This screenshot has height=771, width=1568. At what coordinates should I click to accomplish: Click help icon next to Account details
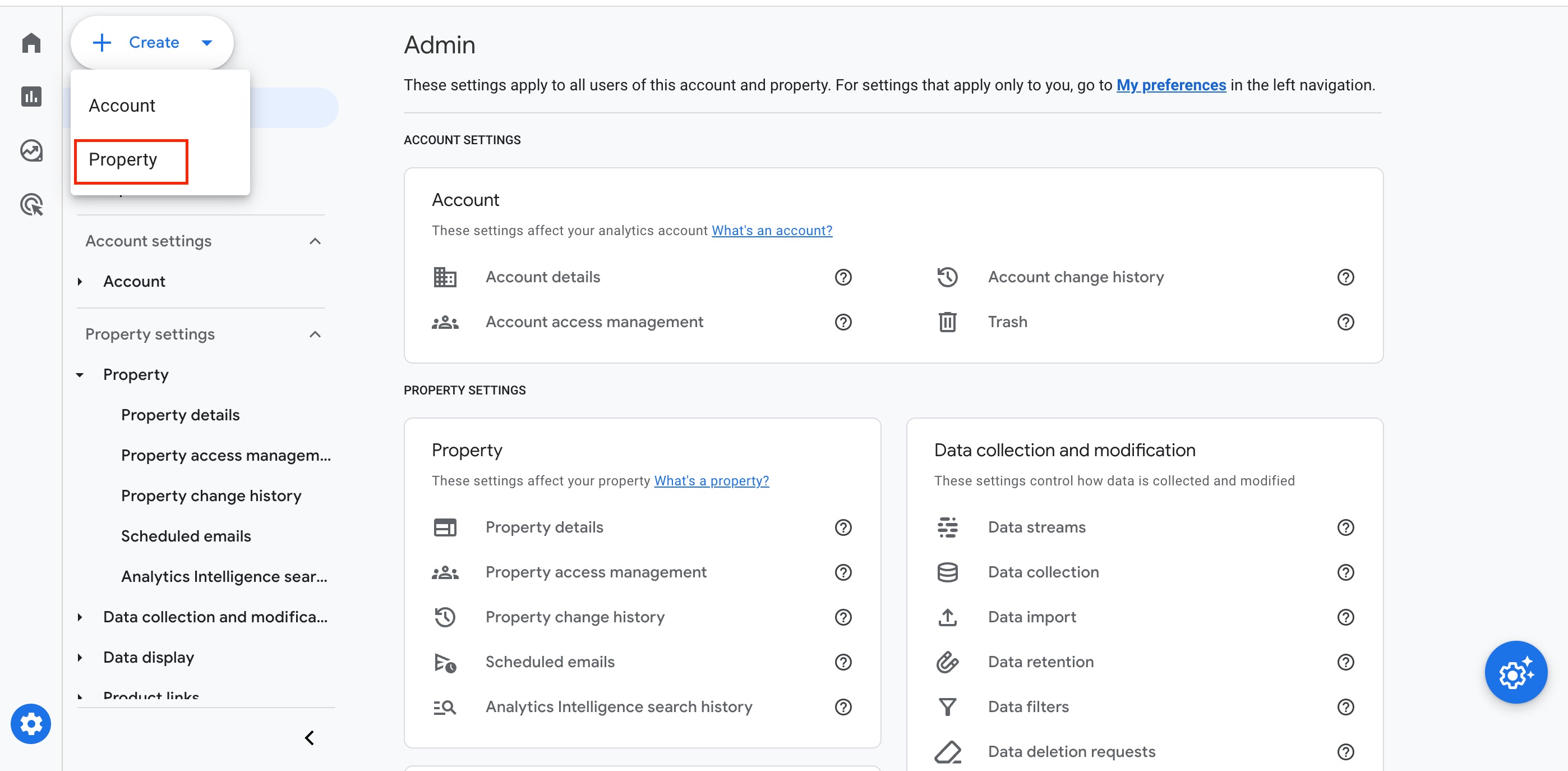click(842, 277)
